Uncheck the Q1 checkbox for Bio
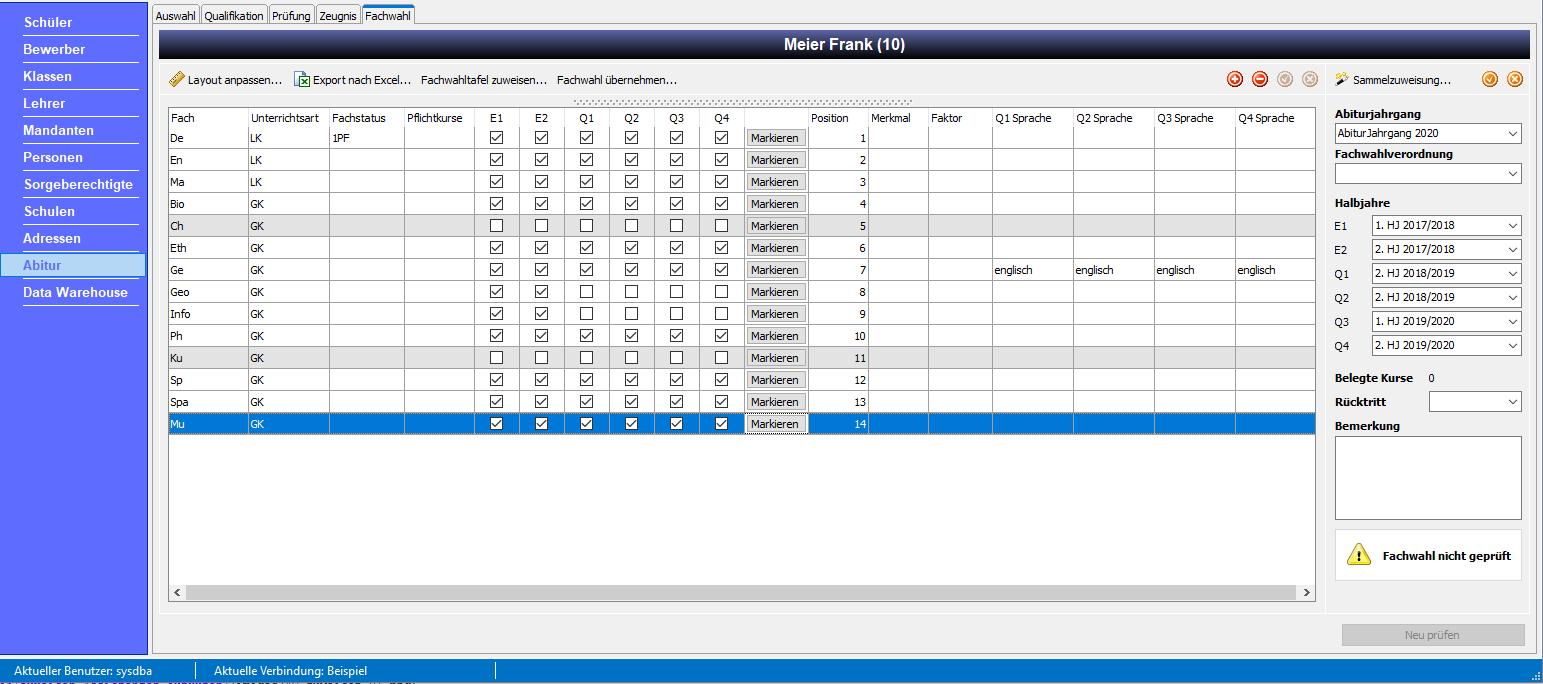This screenshot has height=684, width=1543. coord(587,204)
